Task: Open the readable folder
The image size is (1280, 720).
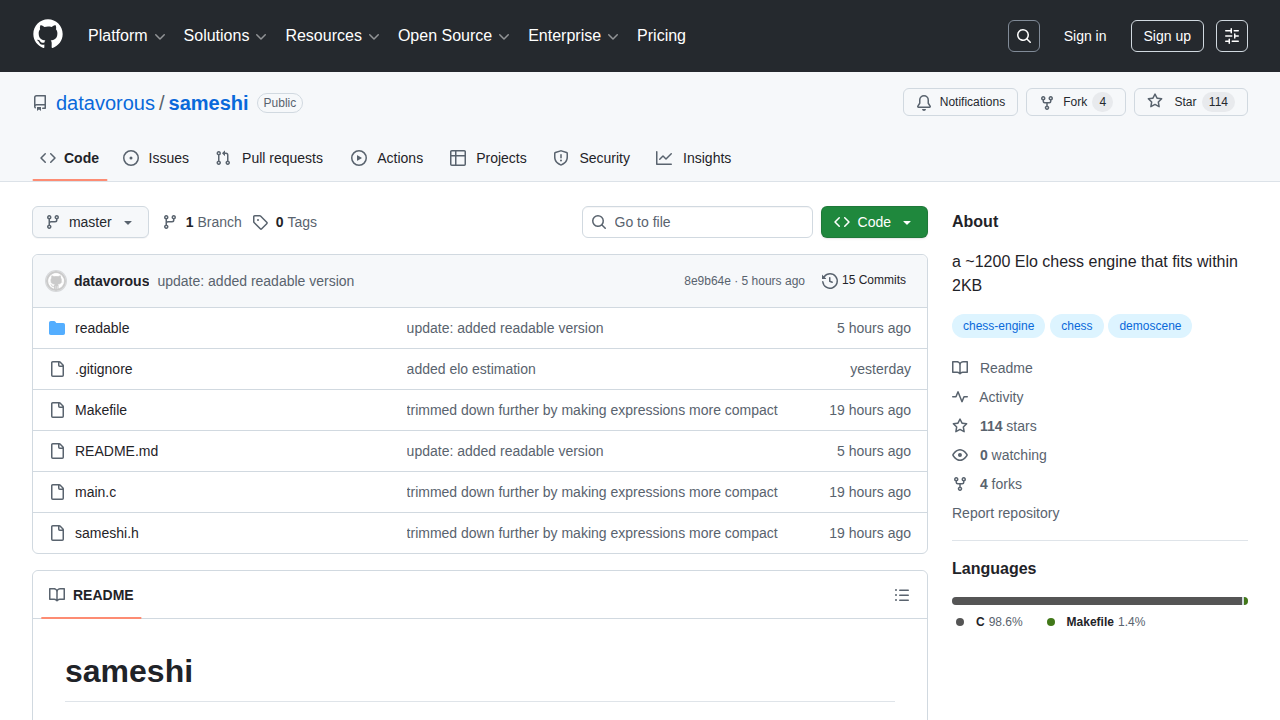Action: click(102, 328)
